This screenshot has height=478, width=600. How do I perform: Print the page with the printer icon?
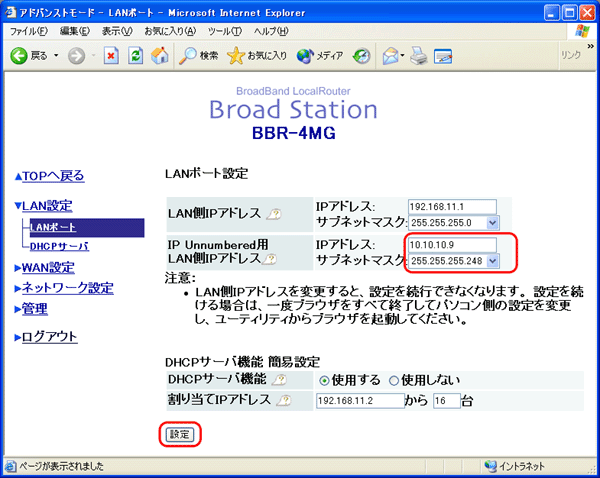point(419,56)
